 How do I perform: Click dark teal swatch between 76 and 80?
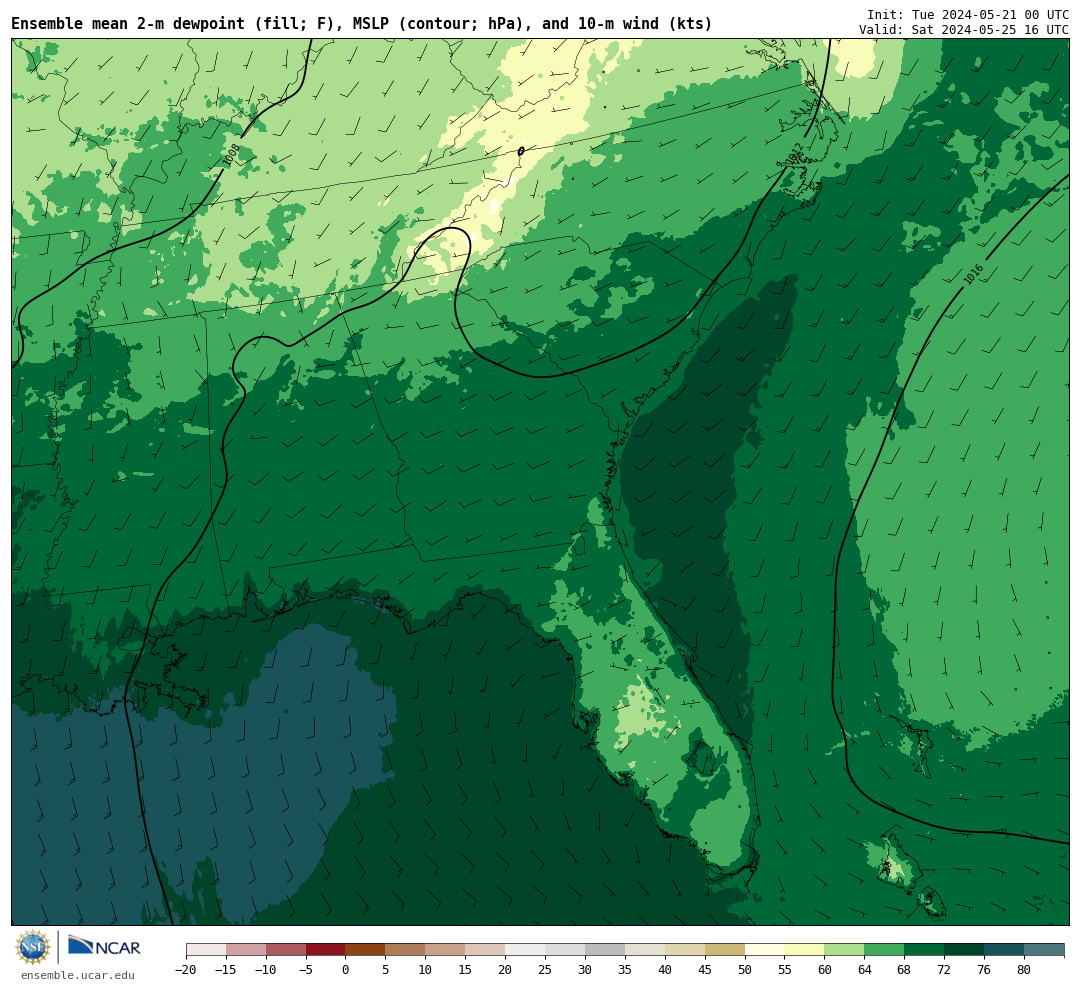click(1004, 950)
